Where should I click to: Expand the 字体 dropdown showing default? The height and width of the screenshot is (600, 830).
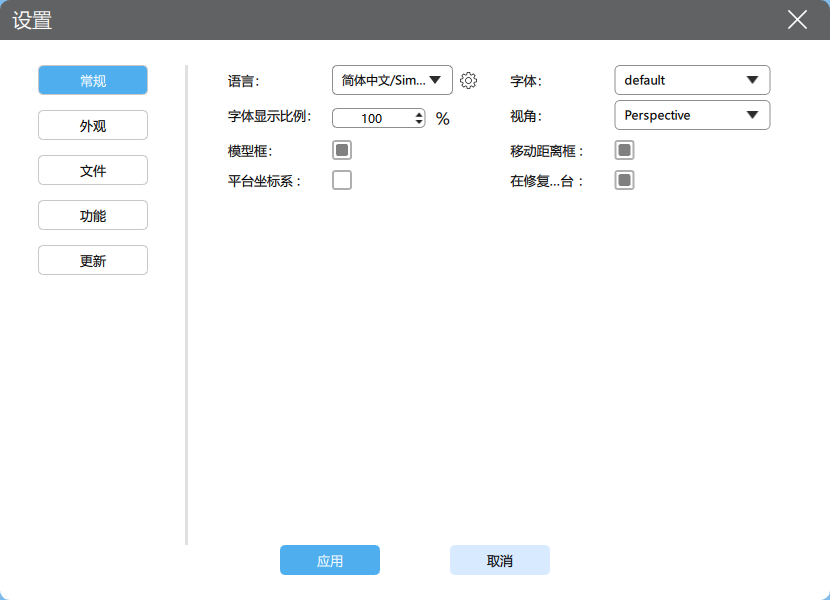[x=691, y=80]
